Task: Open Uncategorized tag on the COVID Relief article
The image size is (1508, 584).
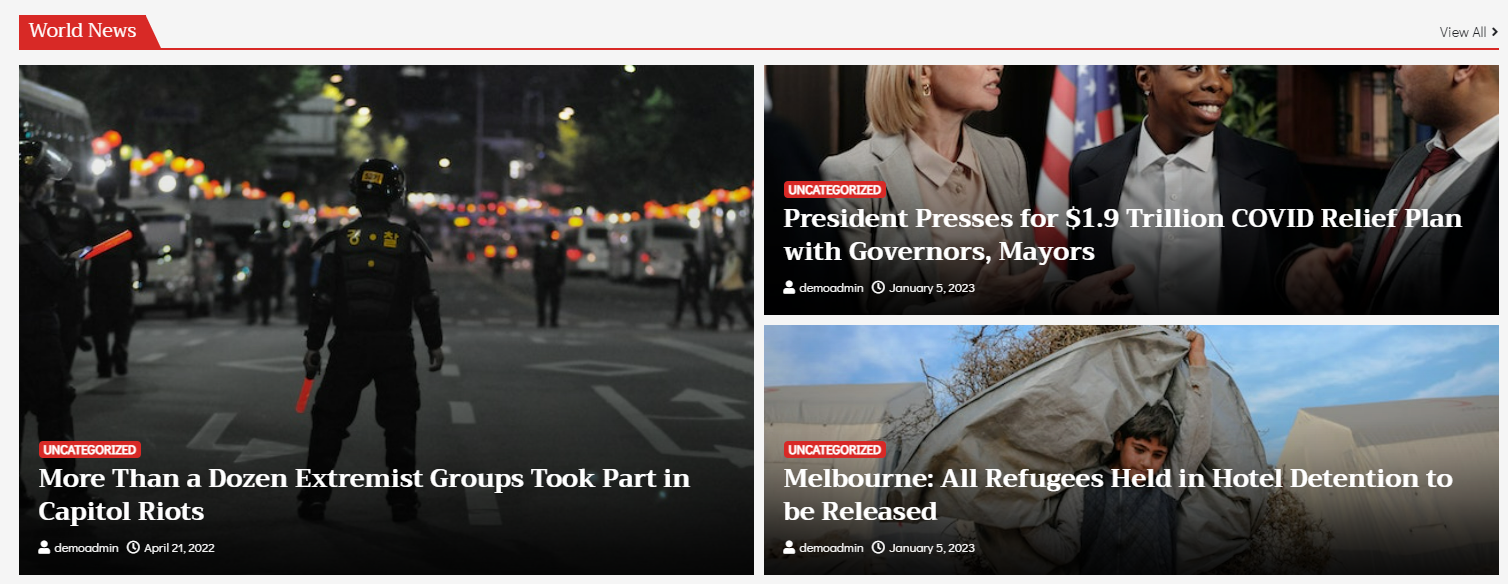Action: coord(834,190)
